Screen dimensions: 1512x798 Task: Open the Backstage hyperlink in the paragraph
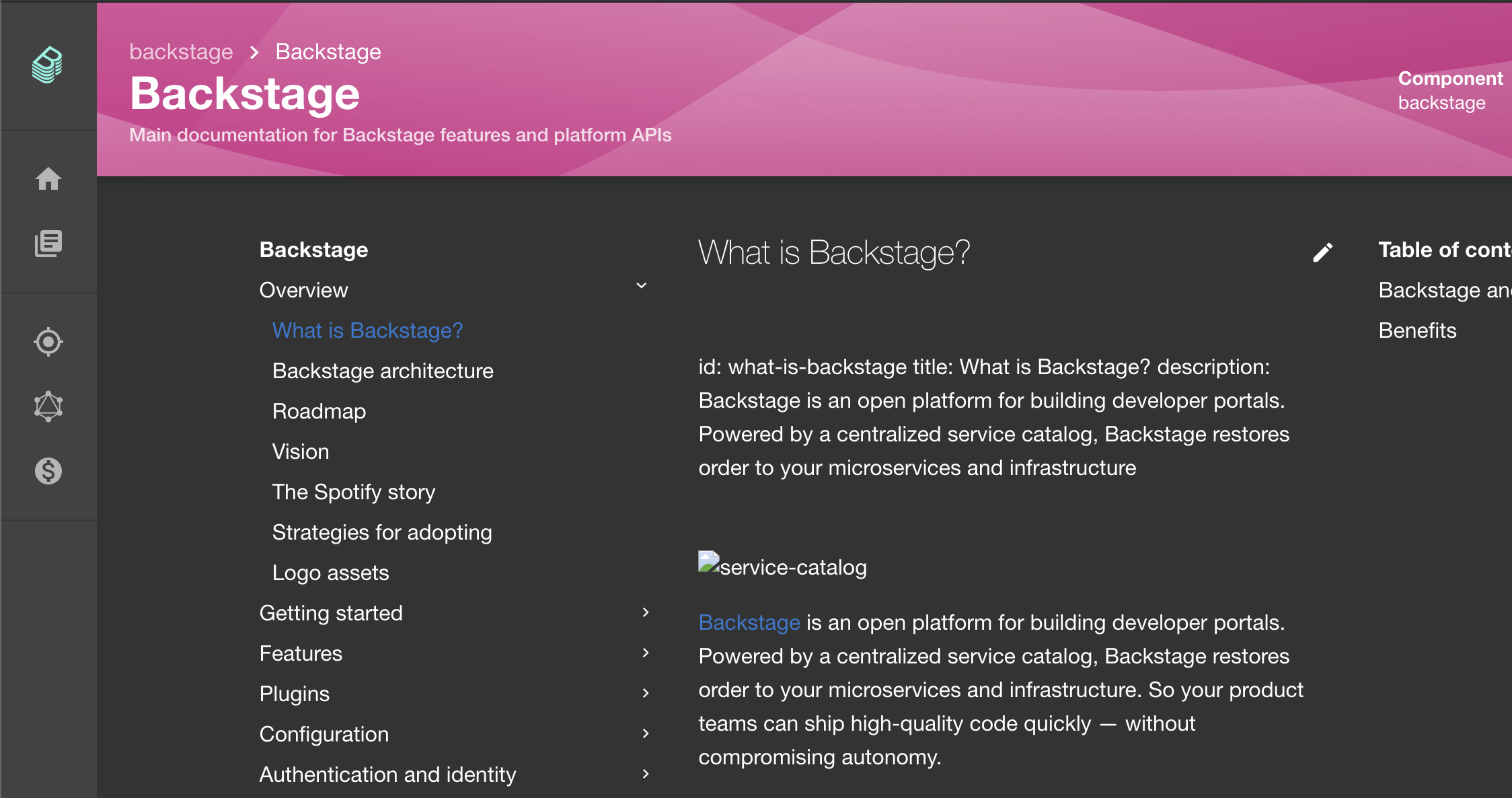(749, 622)
